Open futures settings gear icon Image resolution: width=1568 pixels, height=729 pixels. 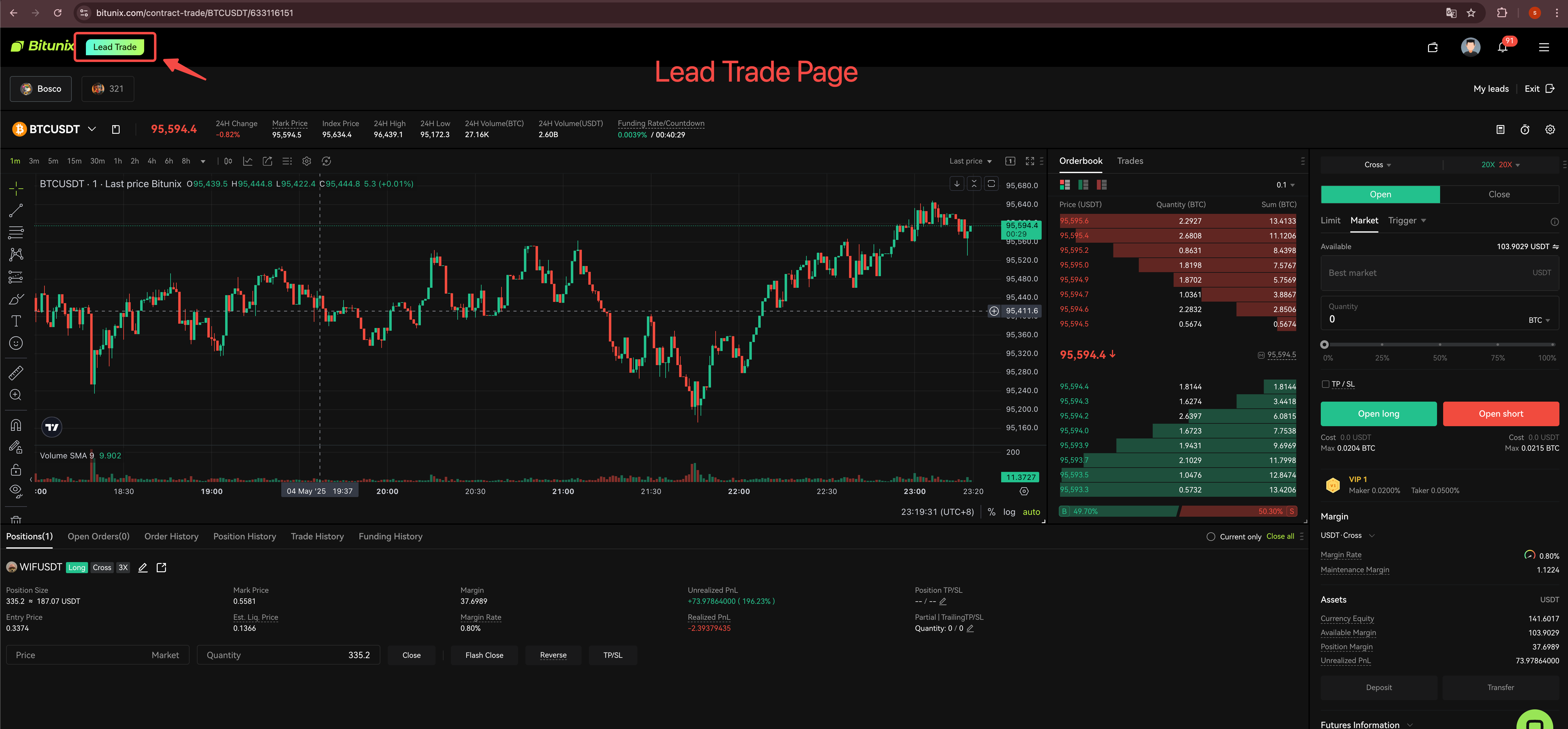(1550, 129)
